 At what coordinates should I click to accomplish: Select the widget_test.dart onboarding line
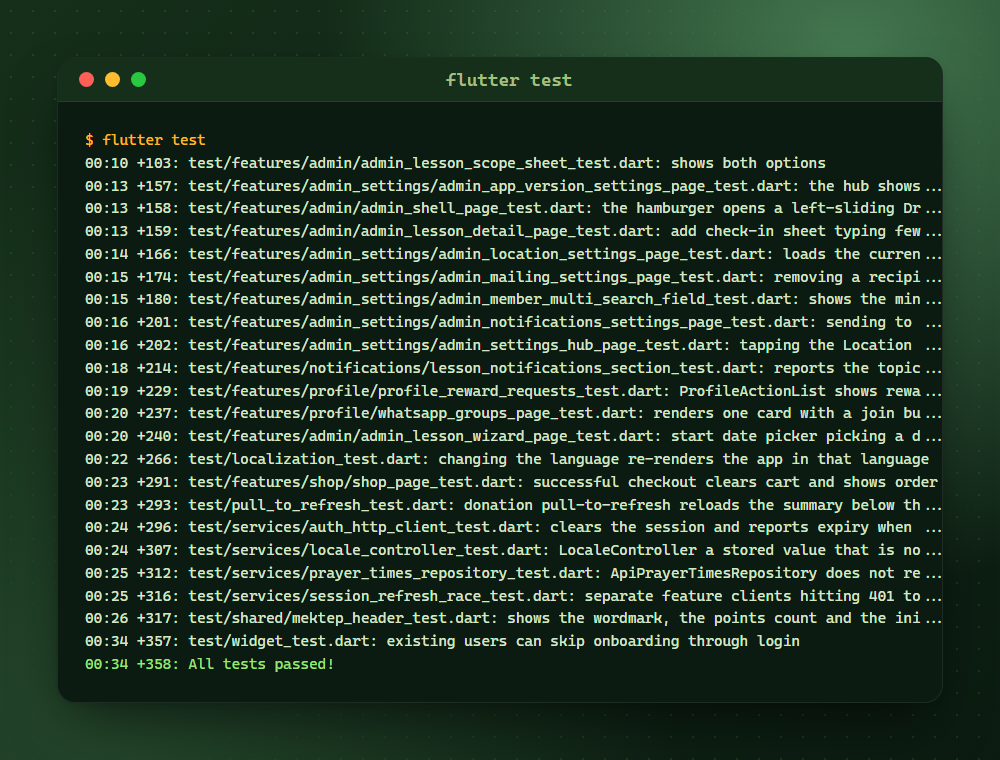[x=442, y=642]
